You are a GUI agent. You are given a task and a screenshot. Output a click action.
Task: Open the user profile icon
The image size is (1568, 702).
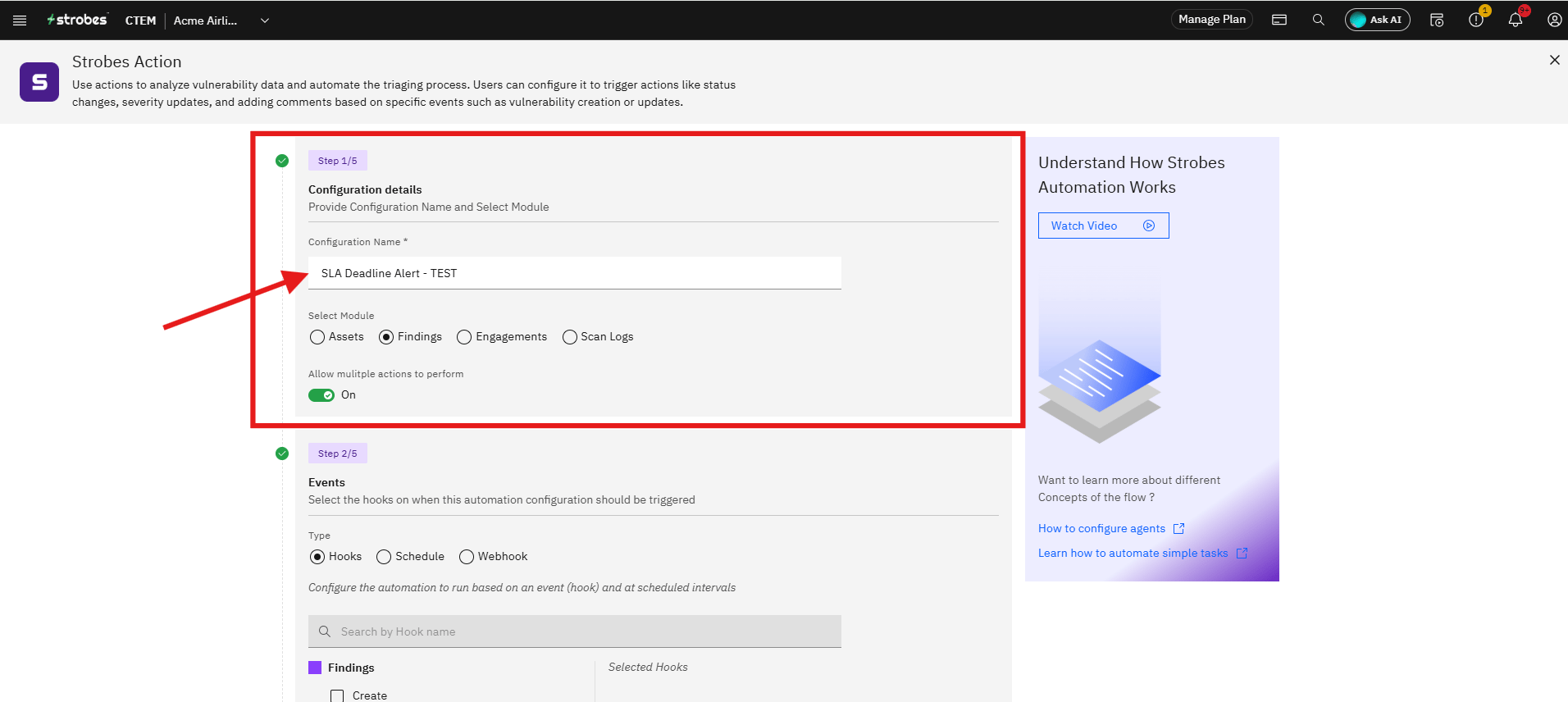click(x=1554, y=20)
